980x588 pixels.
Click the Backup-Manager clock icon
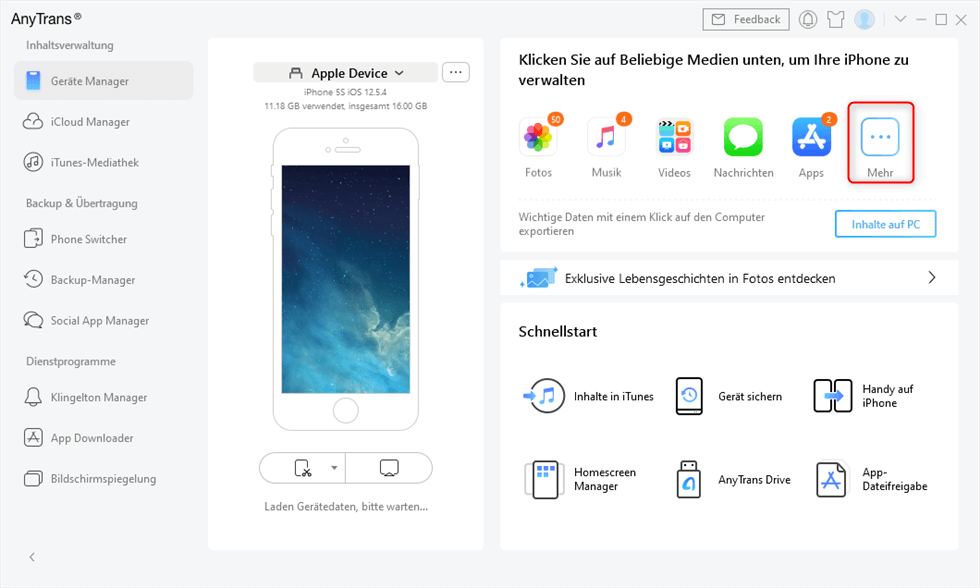[33, 279]
